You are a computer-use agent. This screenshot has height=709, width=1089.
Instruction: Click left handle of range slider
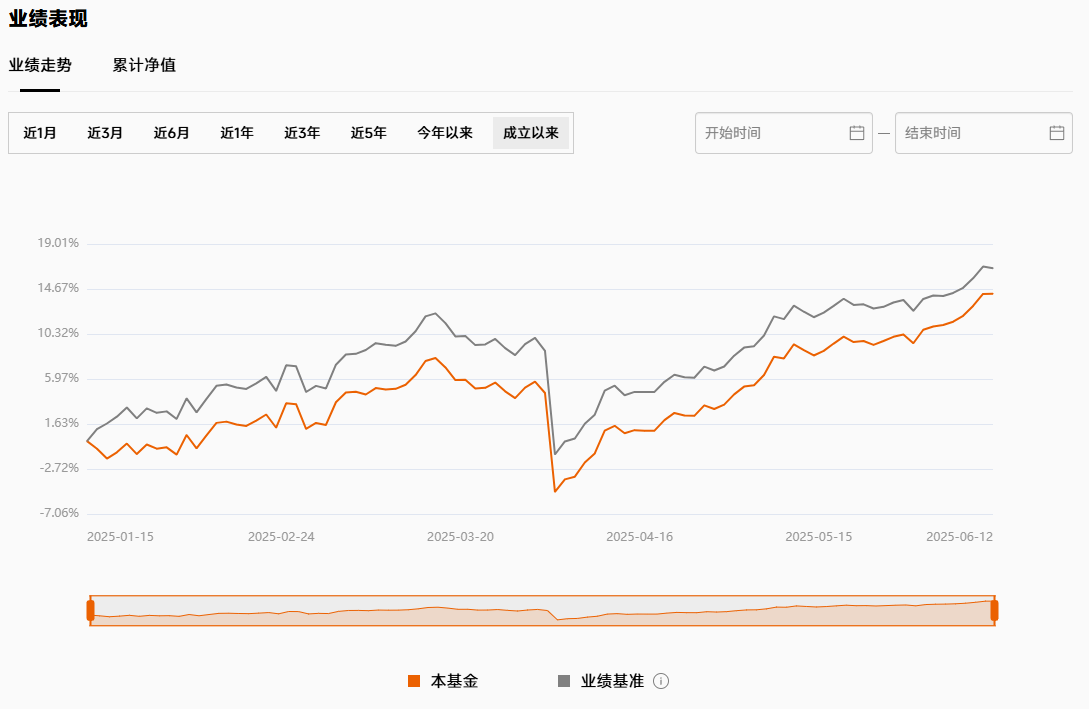(90, 610)
